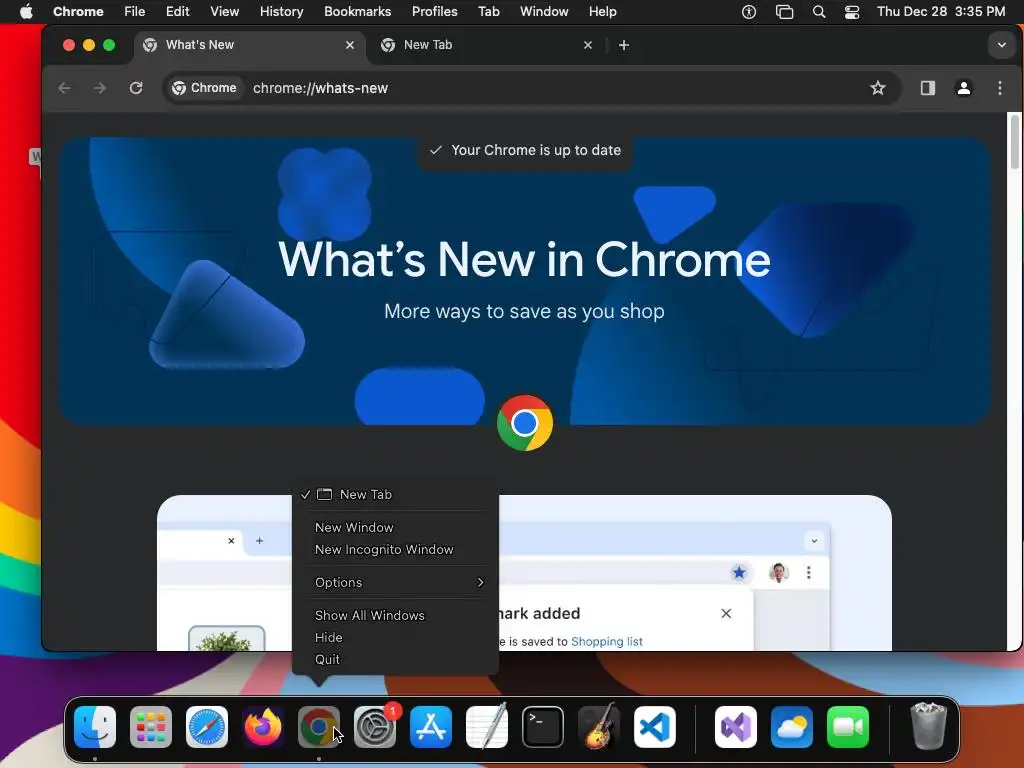This screenshot has height=768, width=1024.
Task: Reload the current page
Action: click(136, 88)
